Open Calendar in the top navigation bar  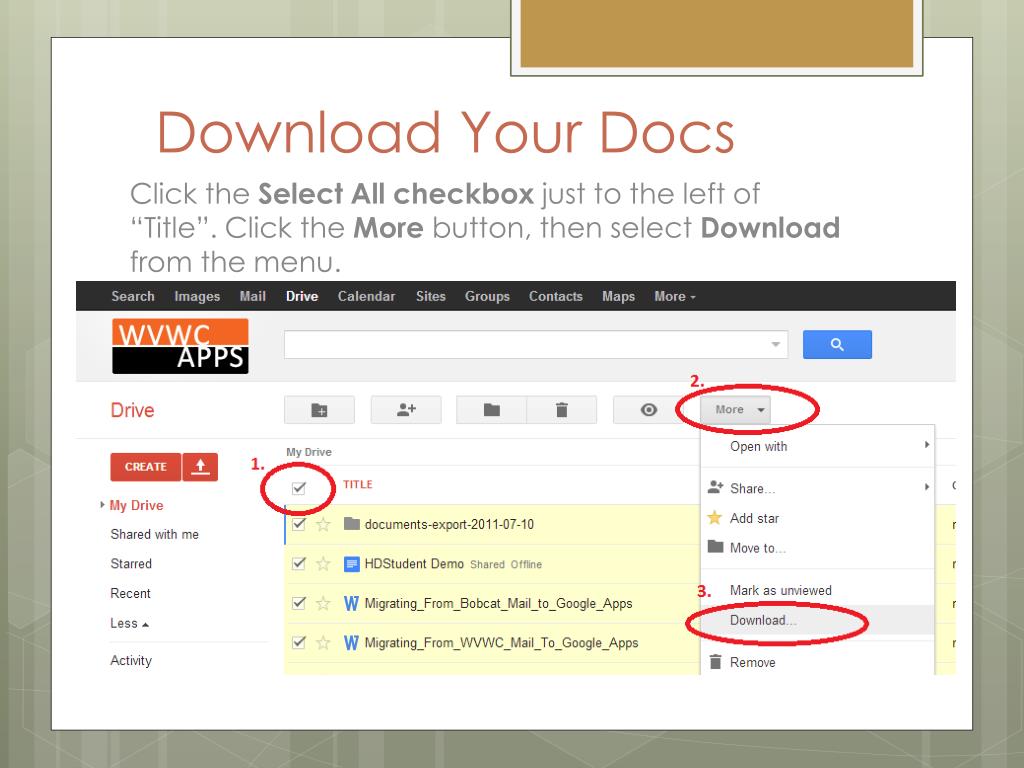pos(366,296)
